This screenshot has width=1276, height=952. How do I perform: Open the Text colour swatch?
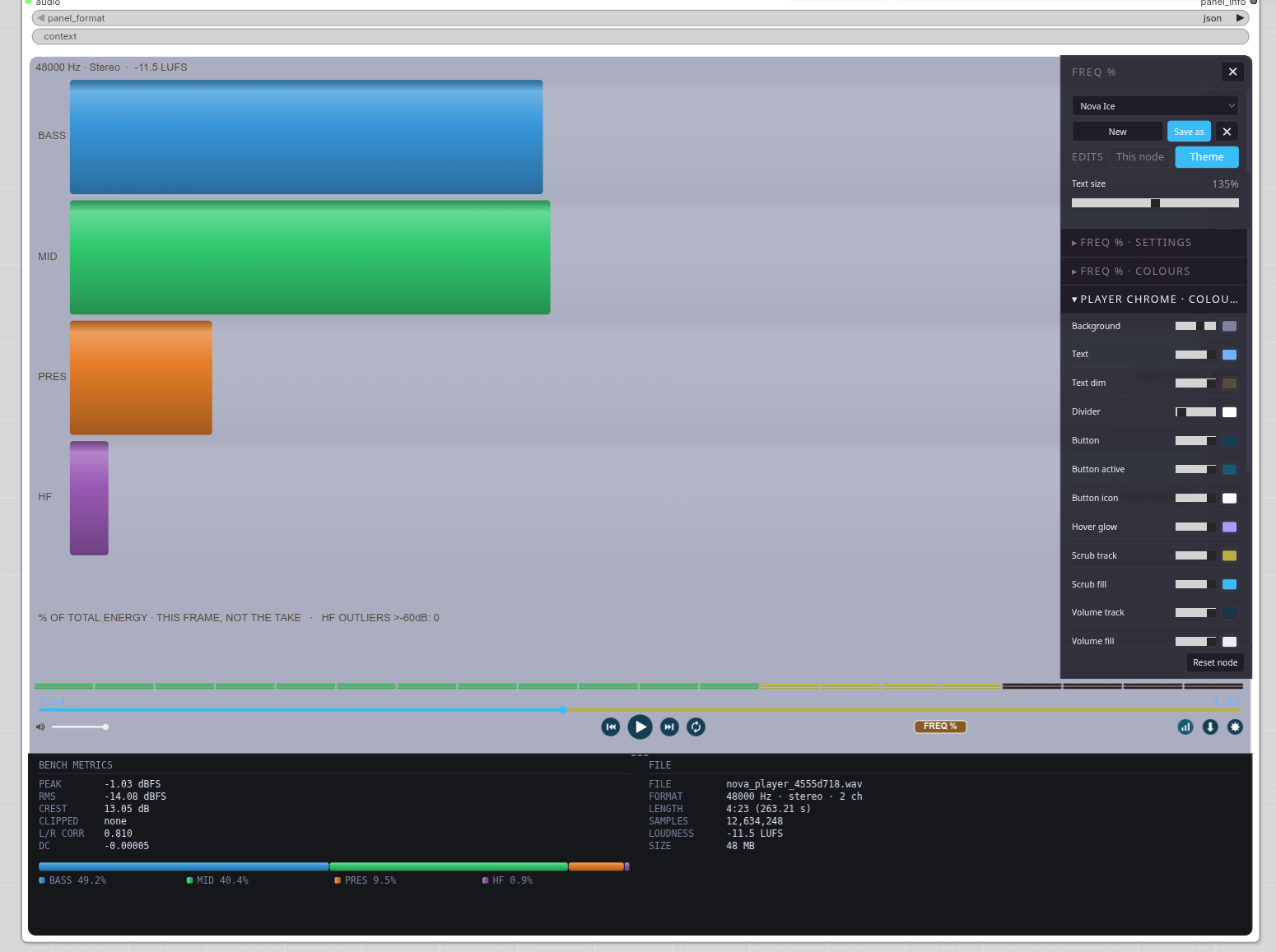pos(1229,355)
